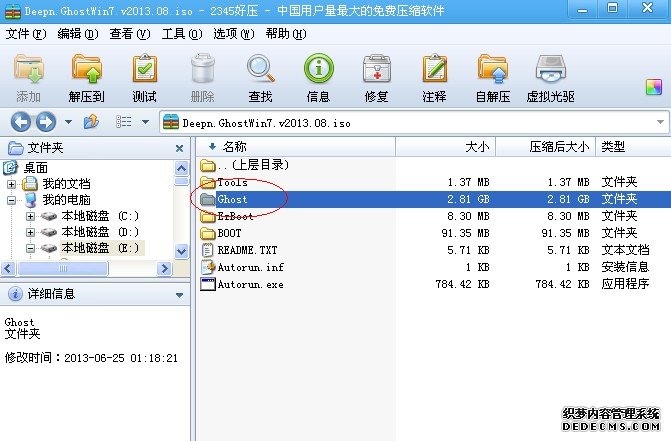Sort by the 大小 column header

445,147
